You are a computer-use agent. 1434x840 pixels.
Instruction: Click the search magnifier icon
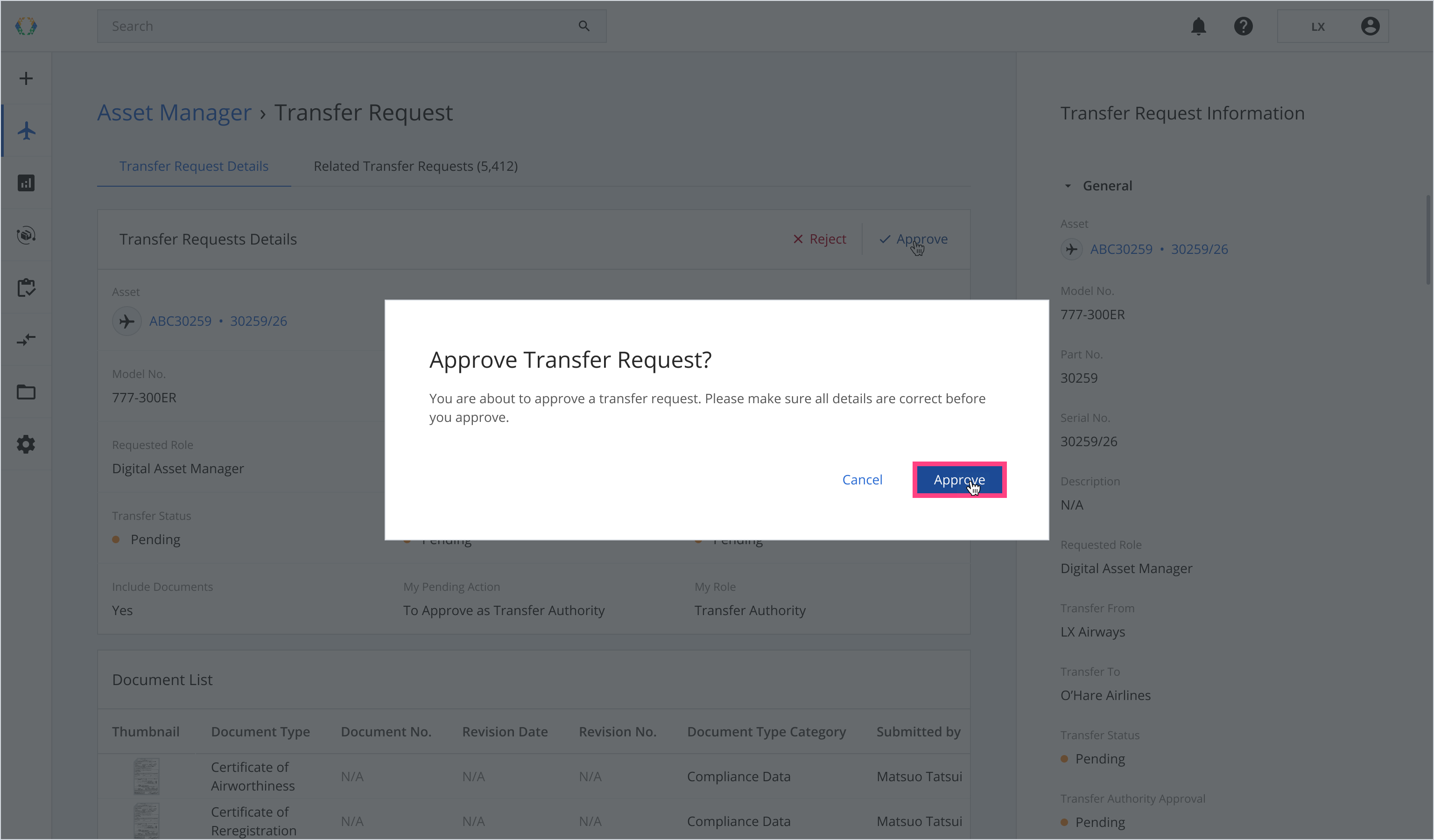click(x=584, y=26)
